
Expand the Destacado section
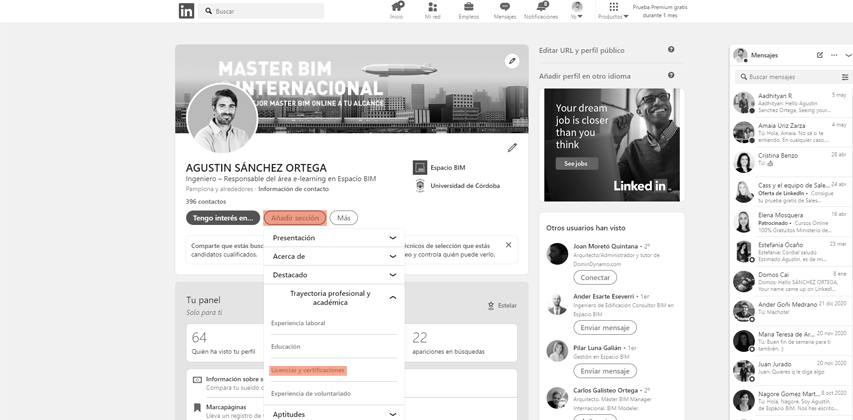[x=334, y=275]
